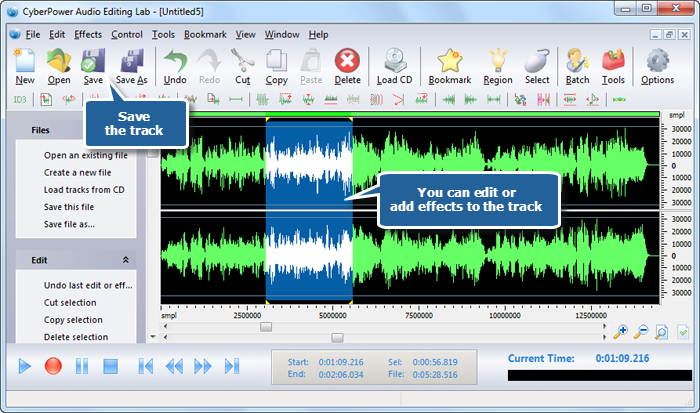Click the yellow-cyan spectrum icon in small toolbar

coord(619,100)
